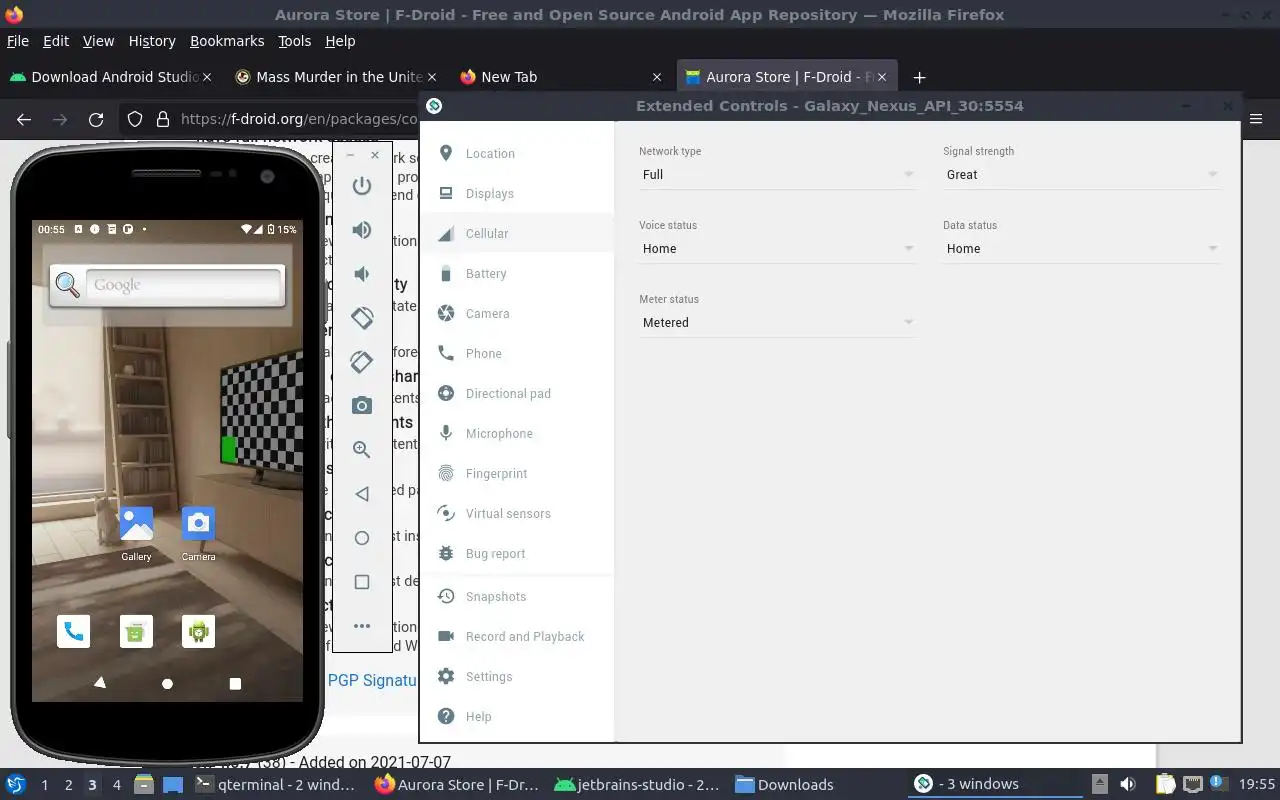Open the Voice status dropdown

pos(777,248)
